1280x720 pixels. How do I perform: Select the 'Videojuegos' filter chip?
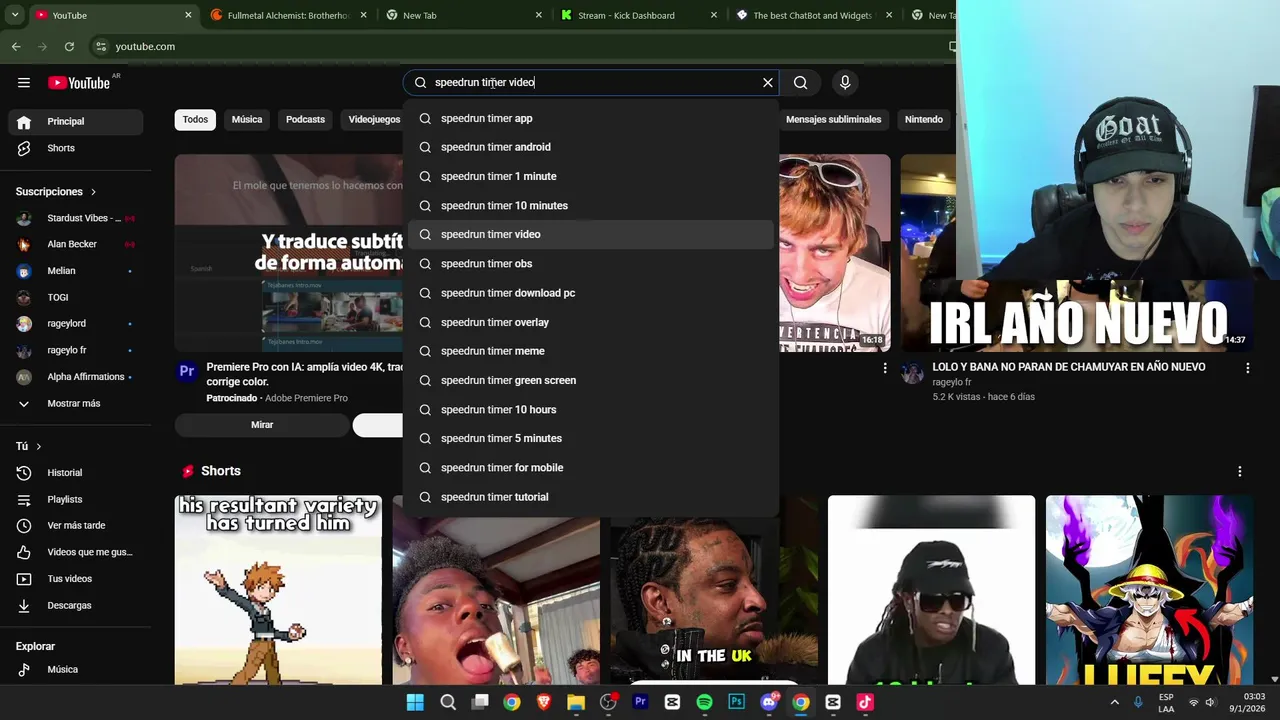click(374, 119)
